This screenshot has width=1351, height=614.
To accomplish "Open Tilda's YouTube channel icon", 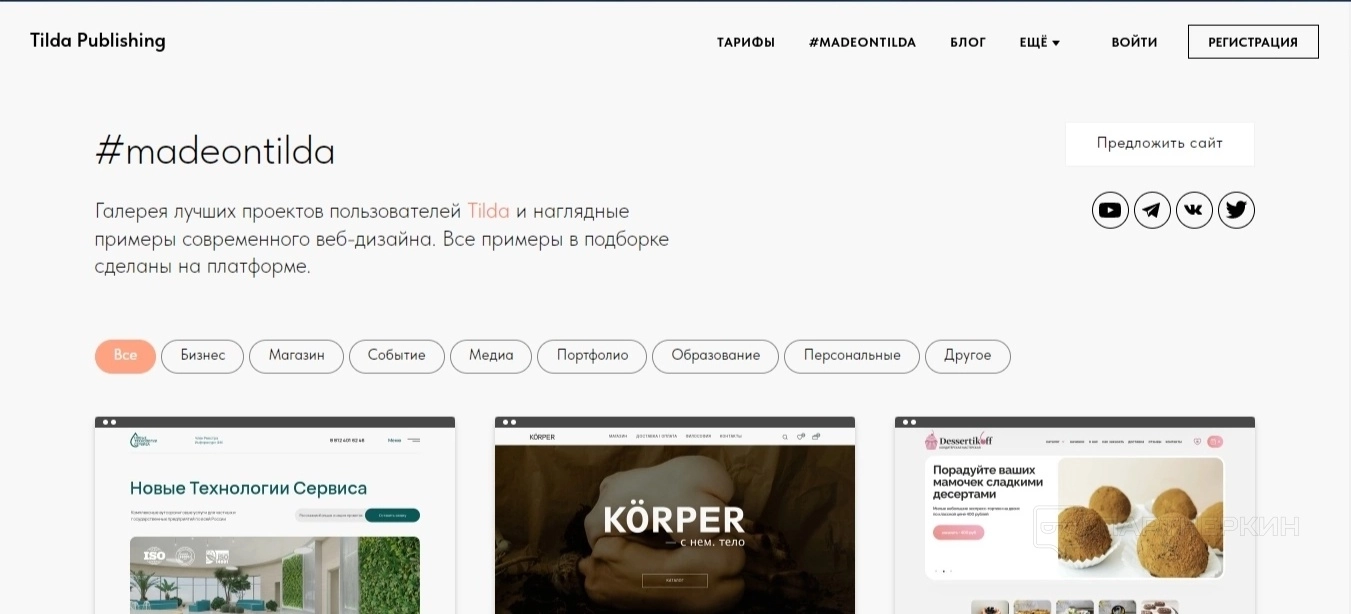I will [x=1110, y=210].
